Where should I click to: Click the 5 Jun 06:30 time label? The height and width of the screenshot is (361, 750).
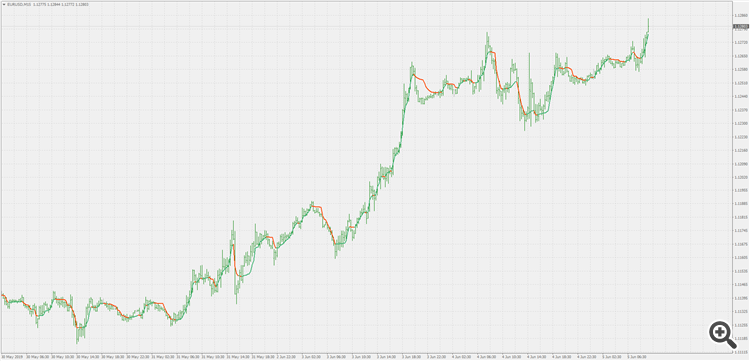tap(637, 357)
